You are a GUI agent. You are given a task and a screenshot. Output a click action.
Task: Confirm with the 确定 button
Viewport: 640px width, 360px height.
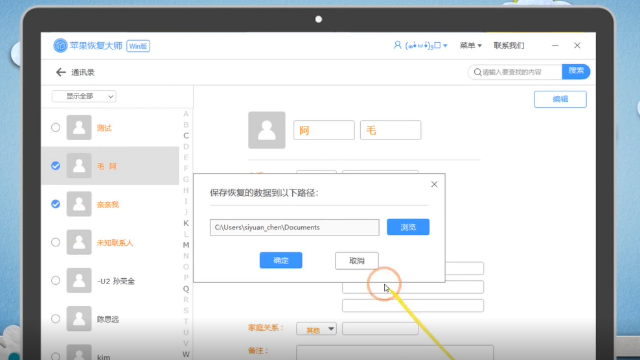click(281, 260)
